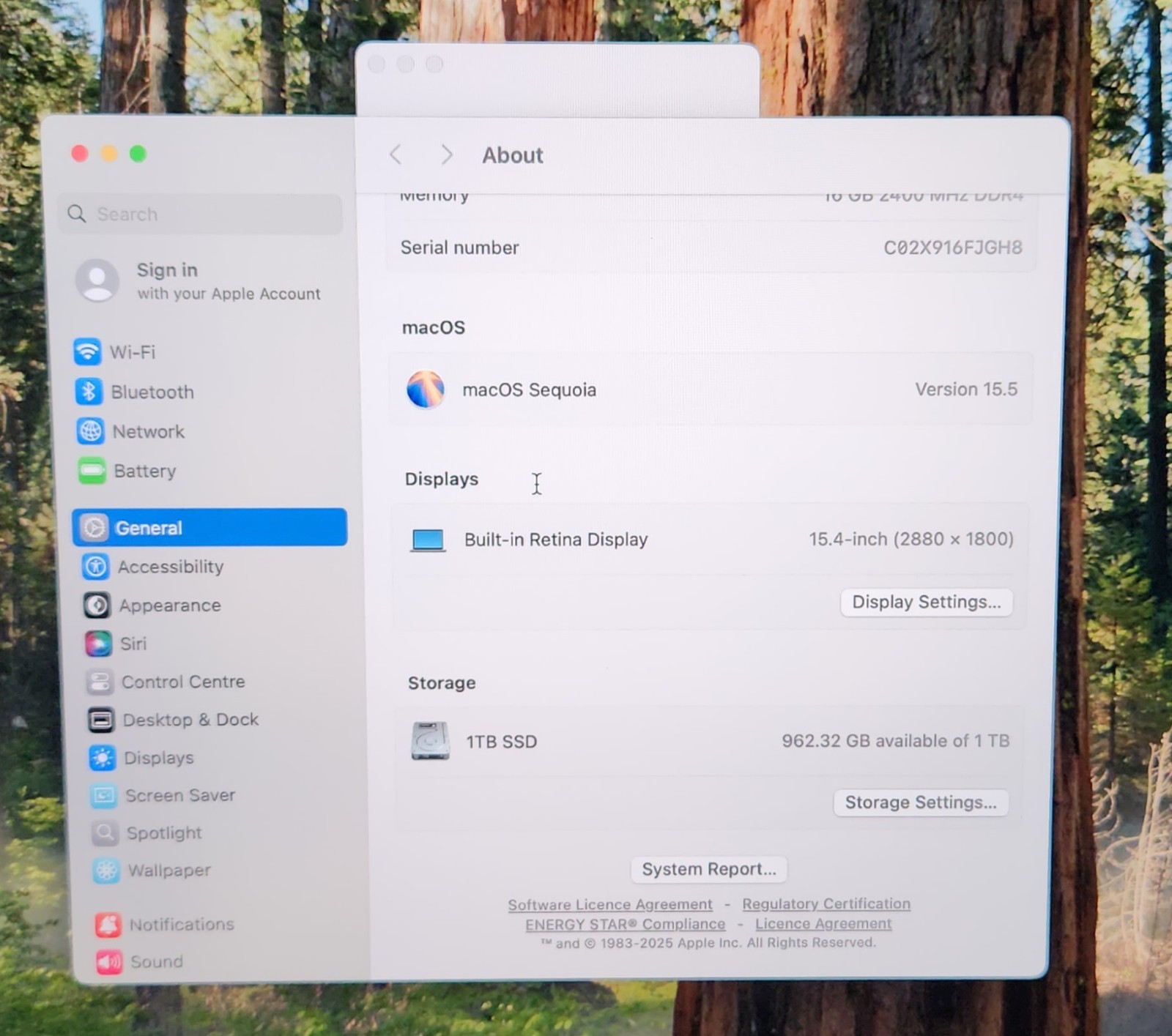Viewport: 1172px width, 1036px height.
Task: Select Accessibility in the sidebar
Action: [x=171, y=567]
